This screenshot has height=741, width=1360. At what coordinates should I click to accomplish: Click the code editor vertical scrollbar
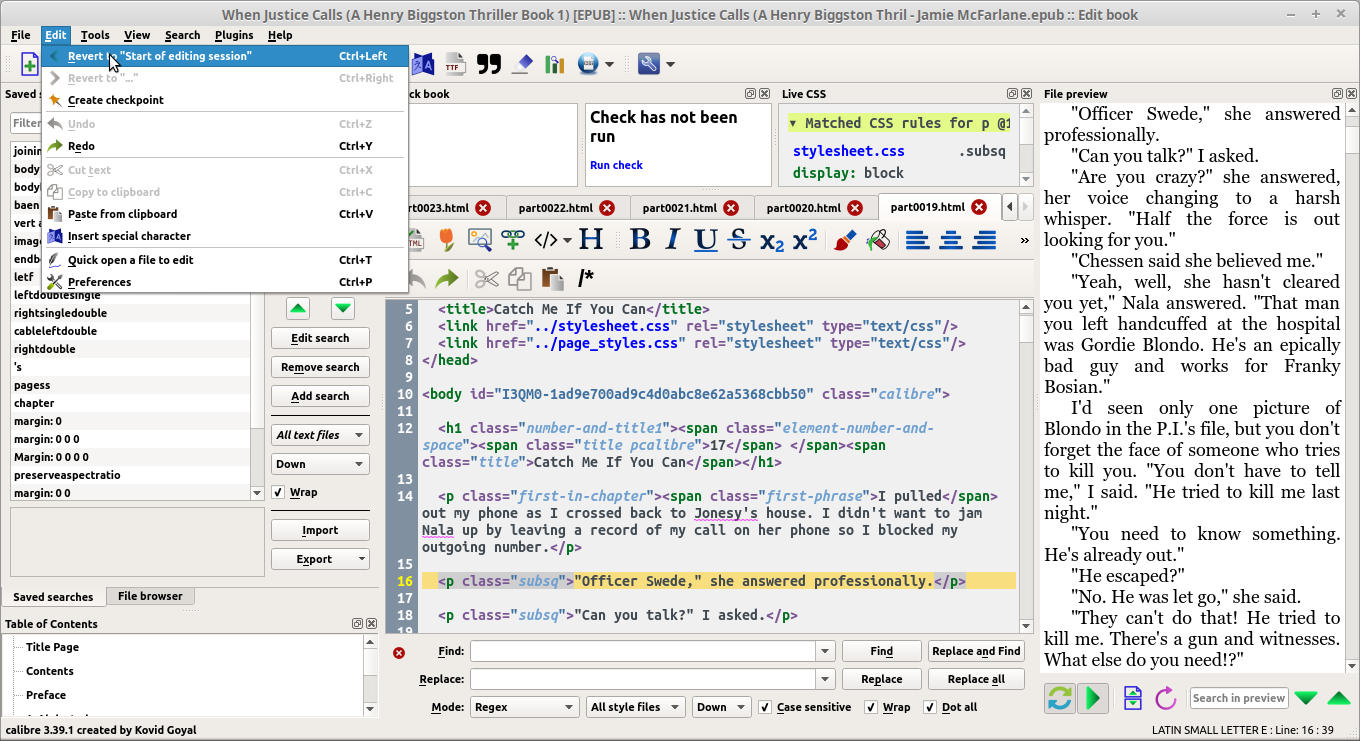(x=1027, y=465)
